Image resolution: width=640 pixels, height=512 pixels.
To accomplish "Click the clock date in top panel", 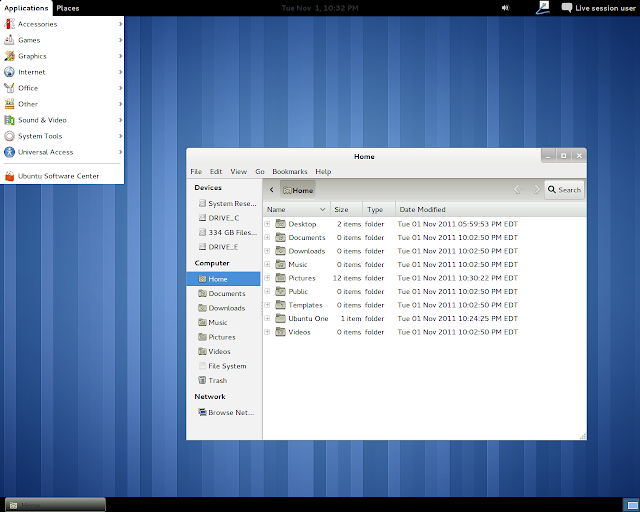I will coord(320,8).
